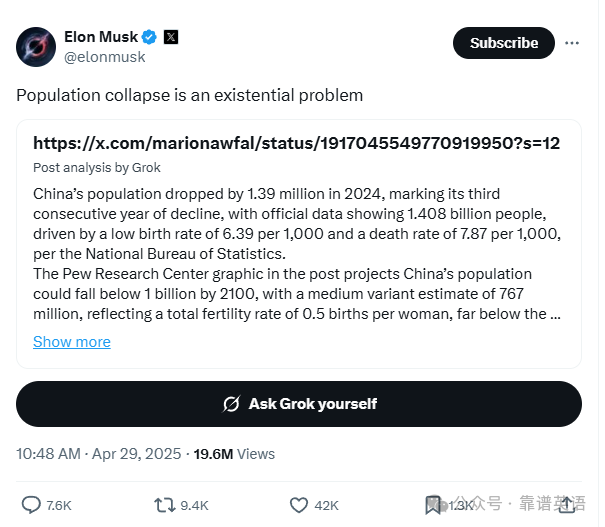The width and height of the screenshot is (605, 527).
Task: Click the Grok logo in Ask button
Action: click(x=232, y=404)
